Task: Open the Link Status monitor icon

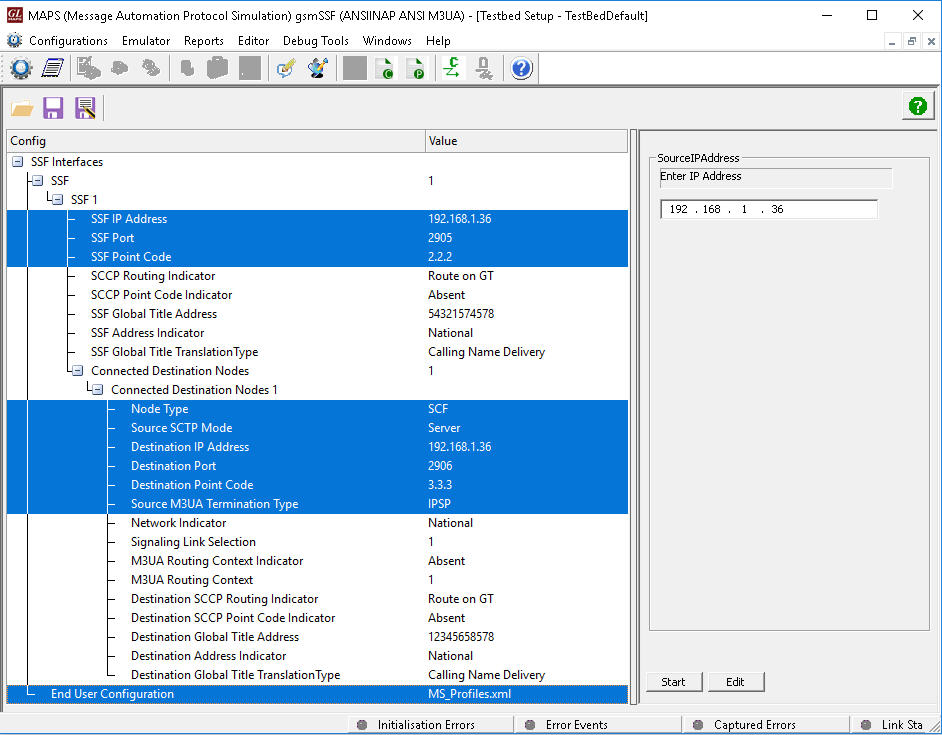Action: pos(484,69)
